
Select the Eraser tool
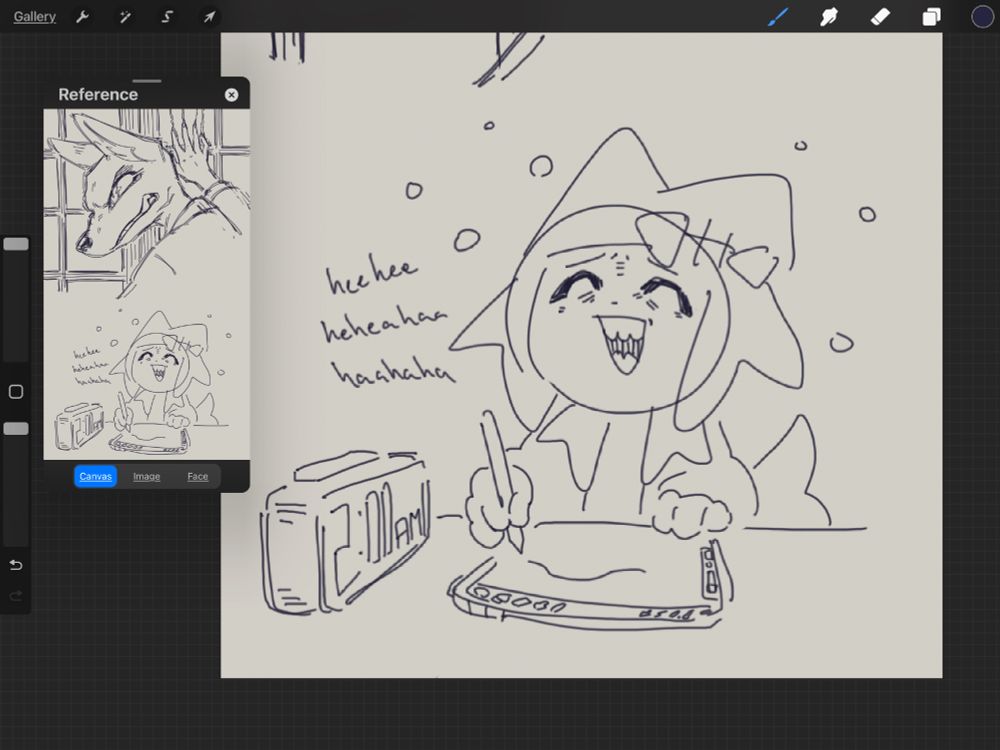[x=880, y=17]
